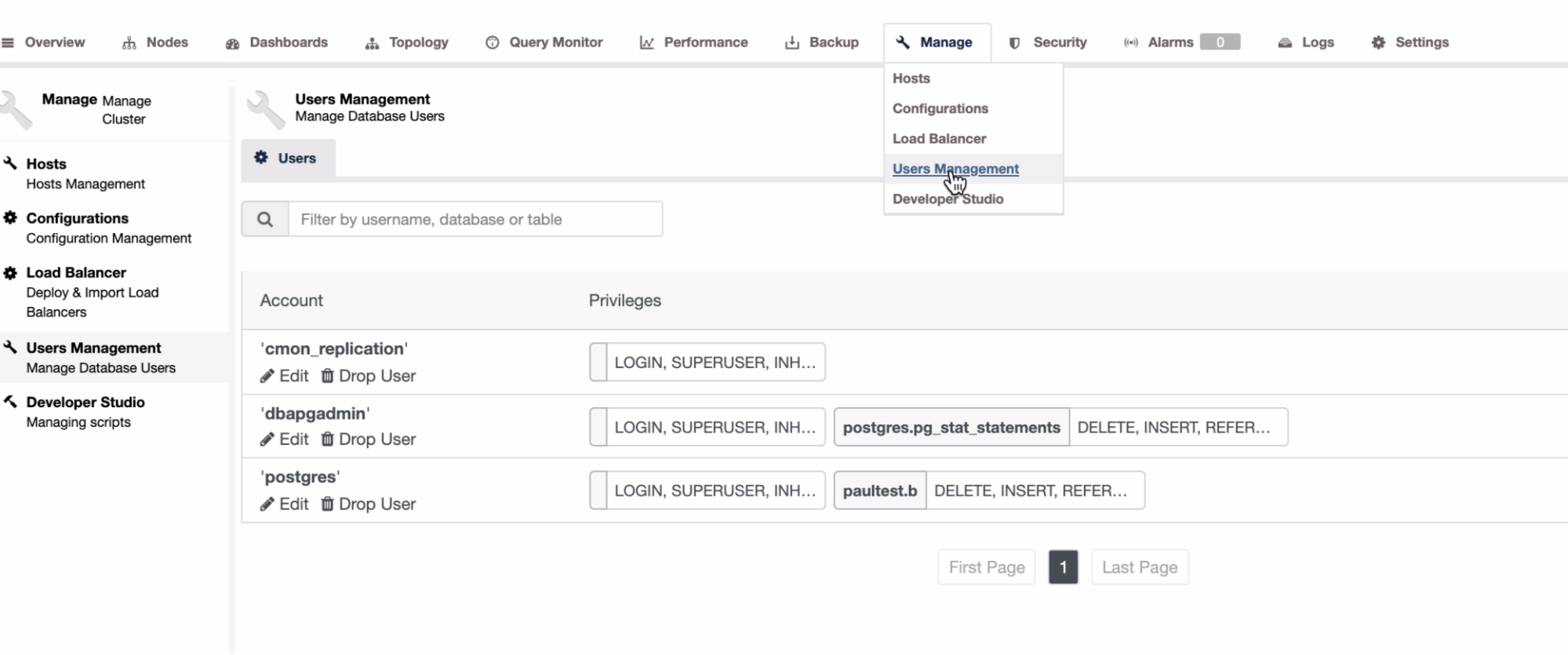This screenshot has width=1568, height=655.
Task: Click pencil icon for postgres
Action: pos(267,504)
